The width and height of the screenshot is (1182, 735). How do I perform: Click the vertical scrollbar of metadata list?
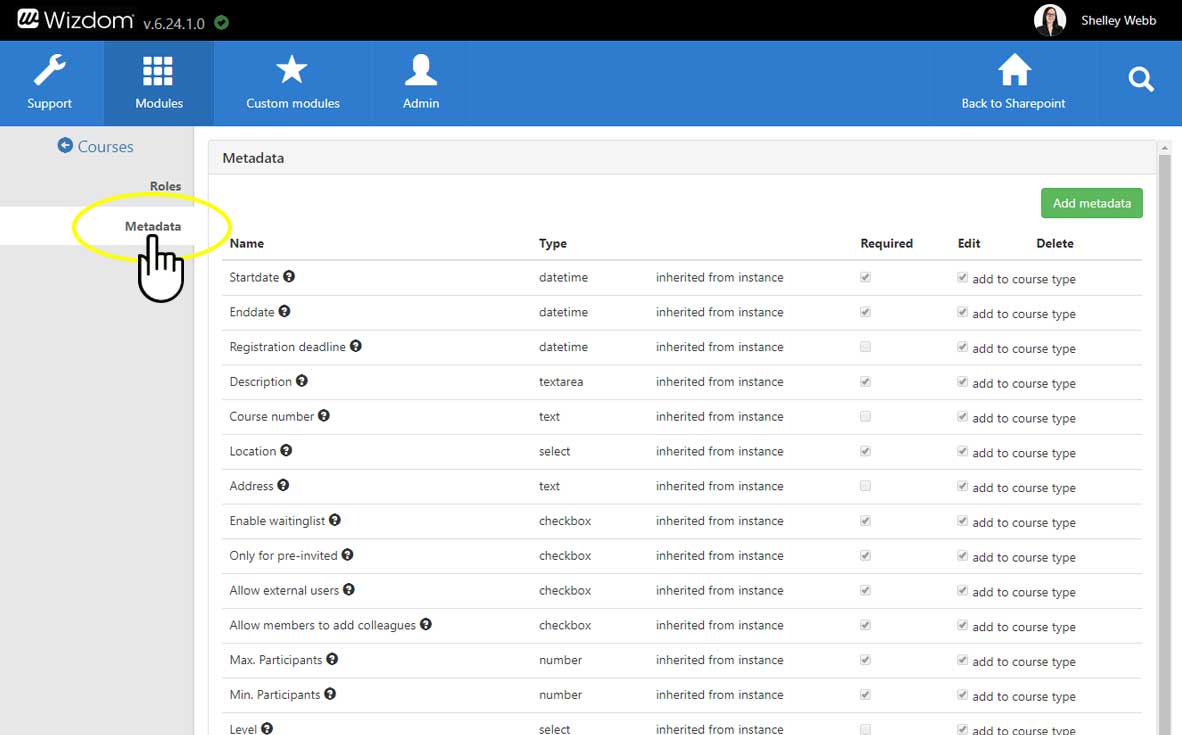coord(1164,440)
